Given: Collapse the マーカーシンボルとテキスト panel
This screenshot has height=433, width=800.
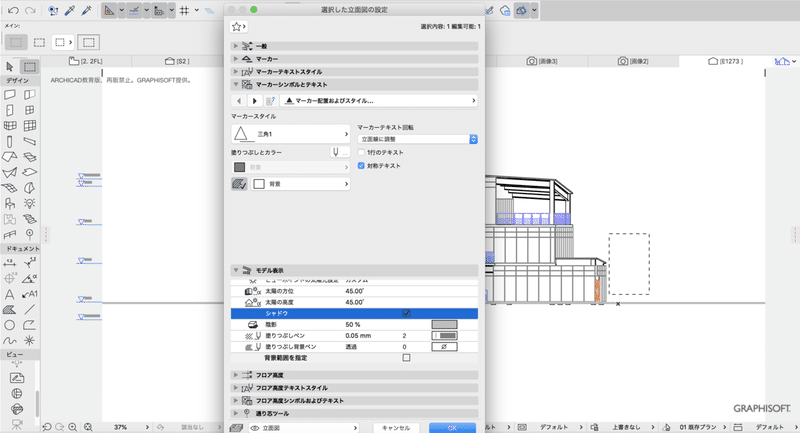Looking at the screenshot, I should (236, 84).
